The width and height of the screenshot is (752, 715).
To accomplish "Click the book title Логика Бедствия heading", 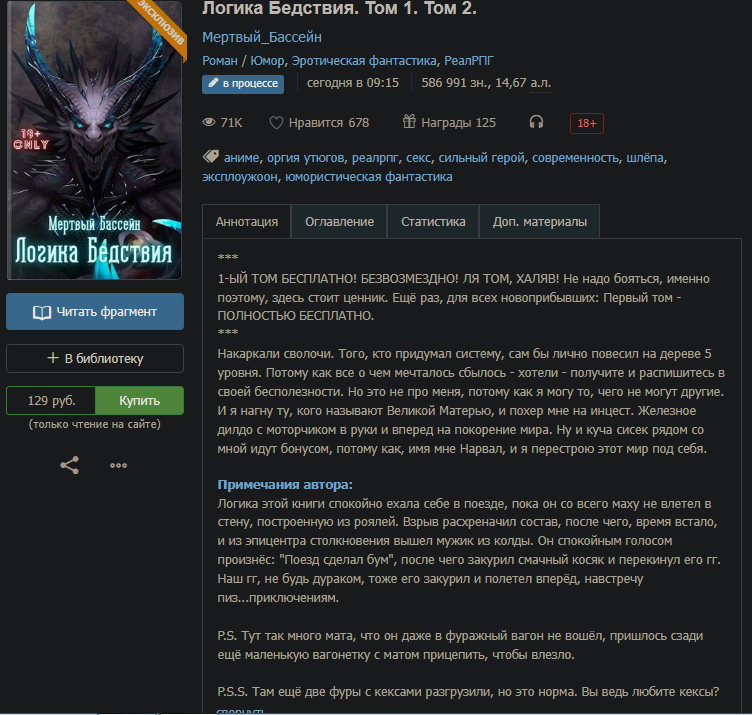I will tap(339, 8).
